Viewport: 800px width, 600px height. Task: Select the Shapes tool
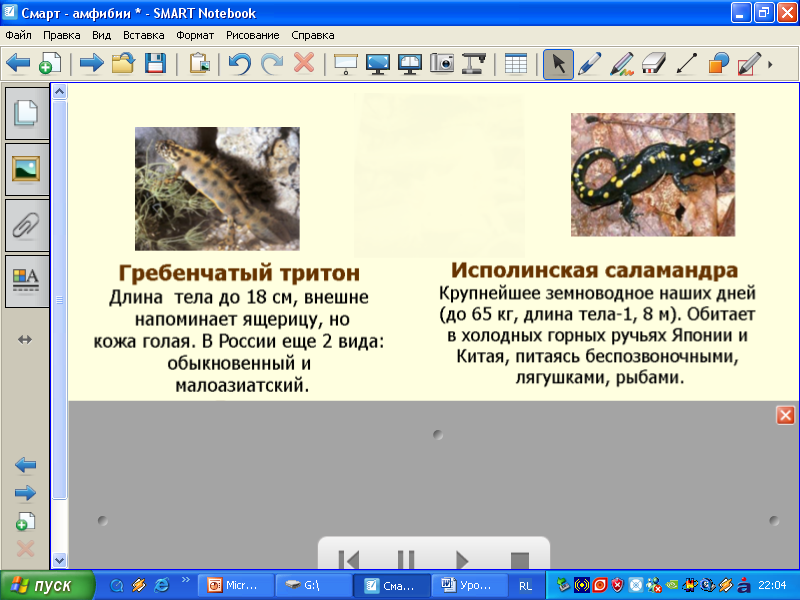point(718,64)
